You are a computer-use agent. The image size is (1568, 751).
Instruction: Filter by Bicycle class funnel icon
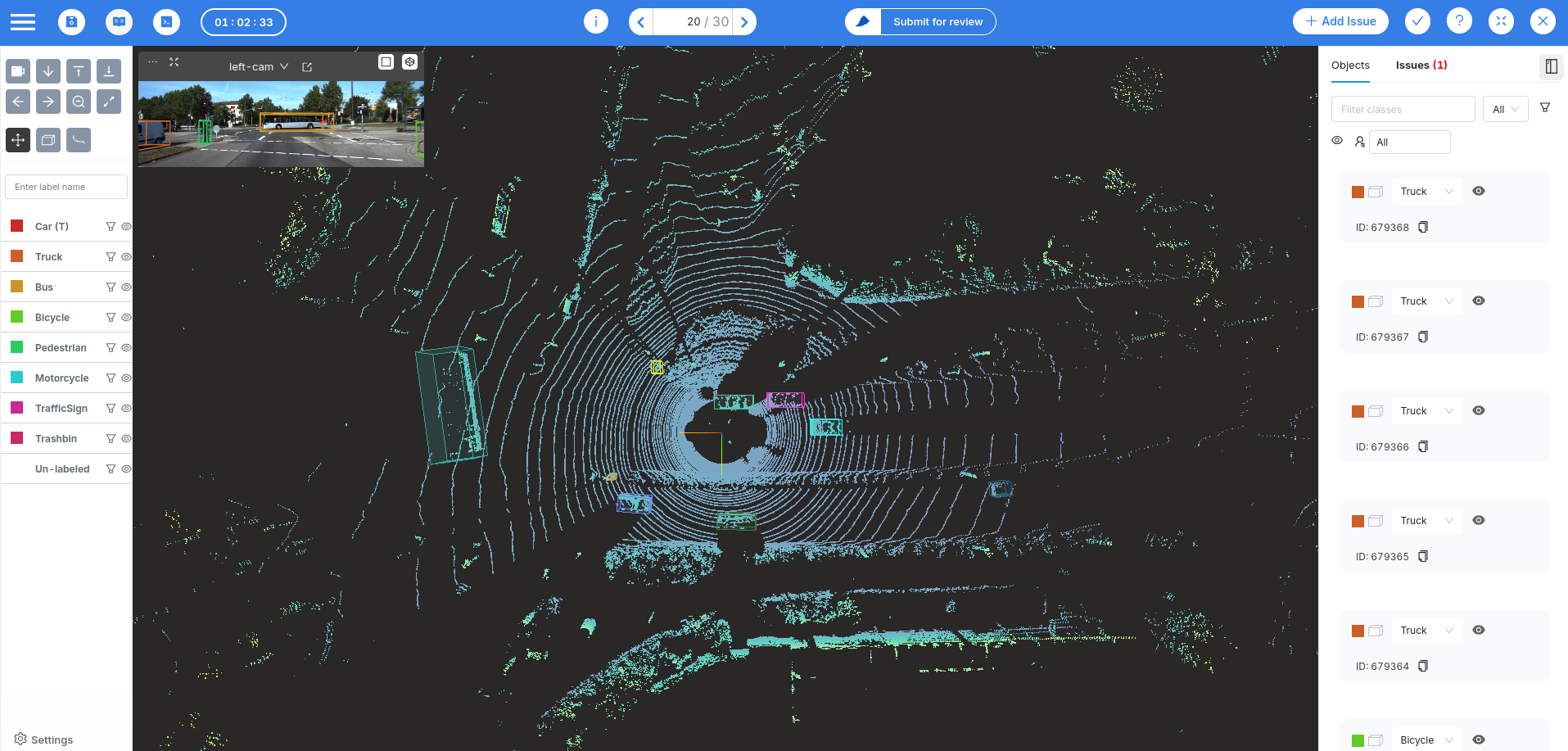[x=111, y=318]
